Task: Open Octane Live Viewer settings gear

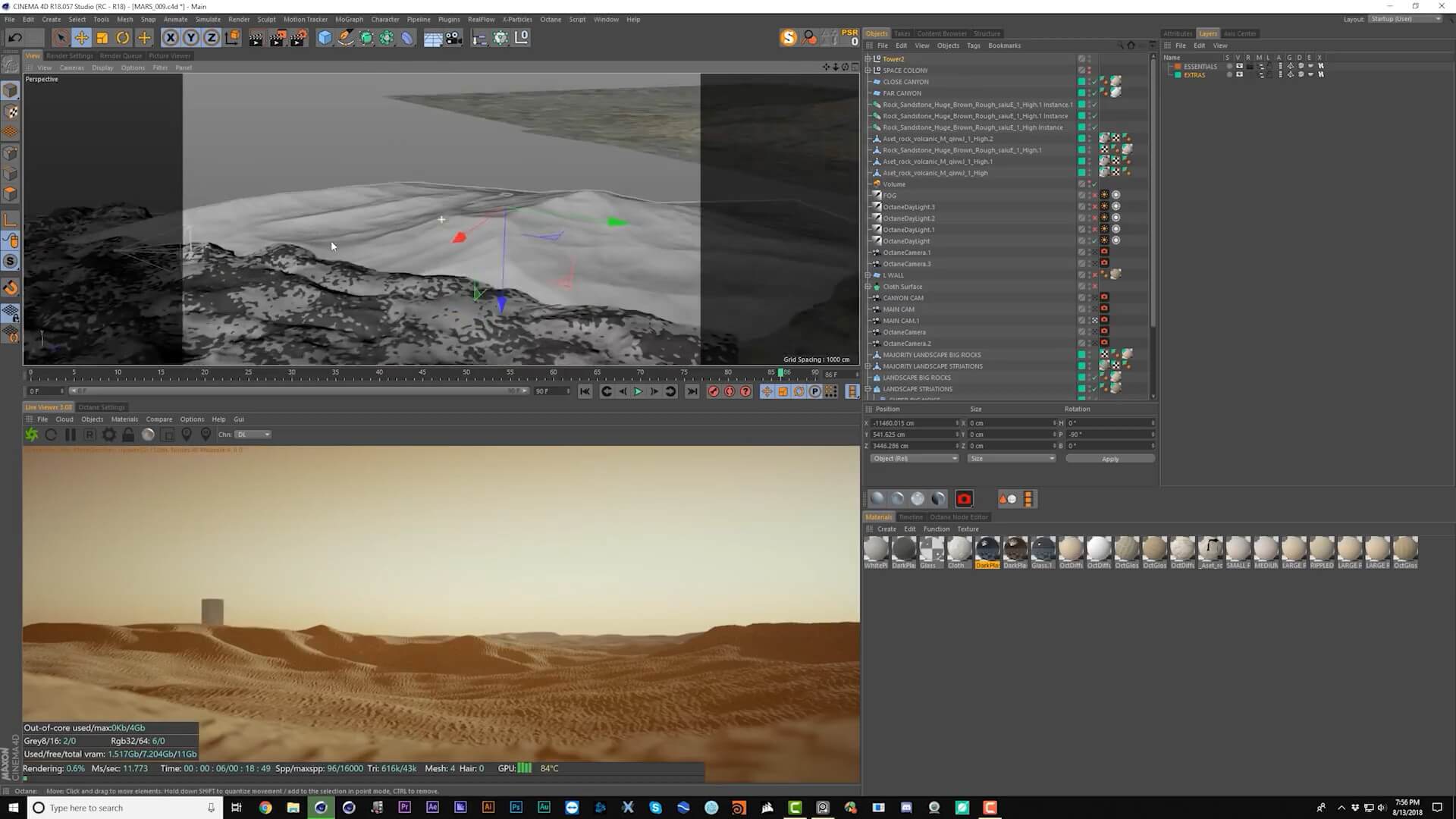Action: 109,435
